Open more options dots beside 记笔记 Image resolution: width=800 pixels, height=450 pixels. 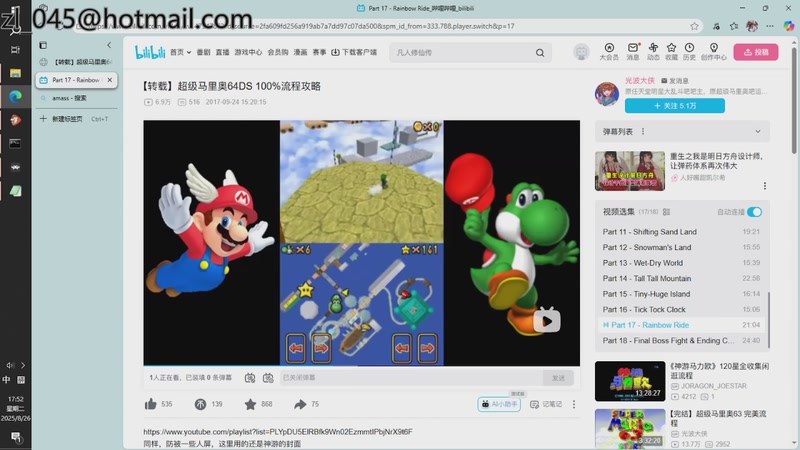tap(574, 404)
